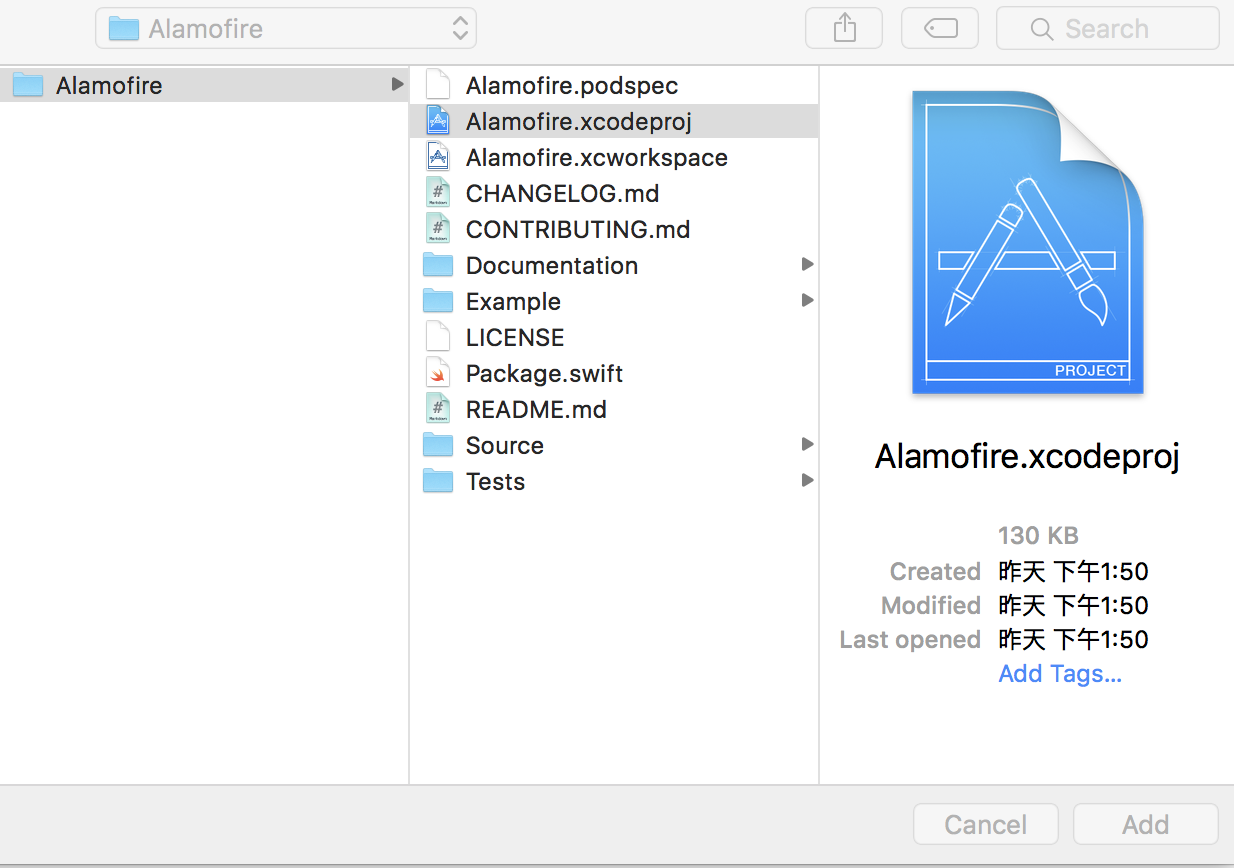Click the Share toolbar icon

tap(844, 28)
